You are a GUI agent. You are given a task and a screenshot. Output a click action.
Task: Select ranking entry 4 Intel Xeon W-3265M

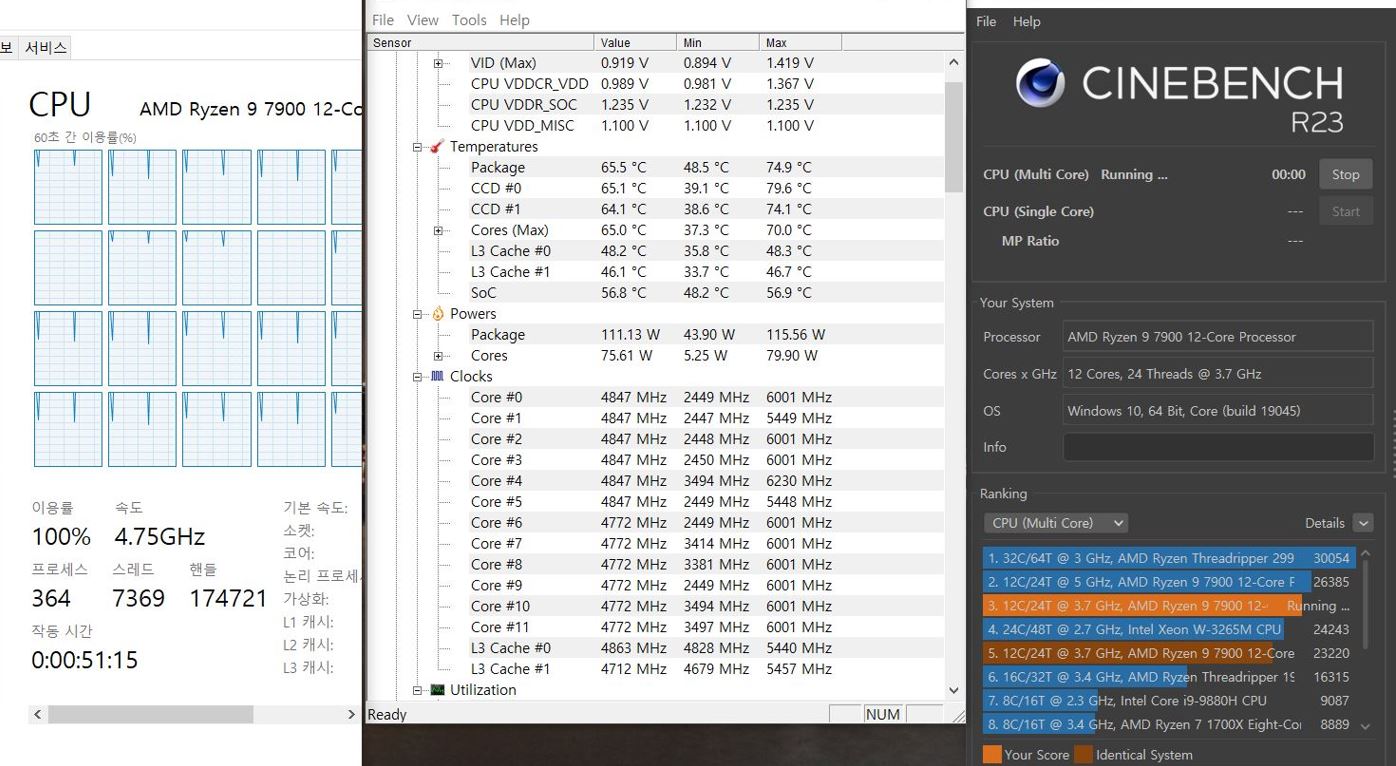(1168, 629)
